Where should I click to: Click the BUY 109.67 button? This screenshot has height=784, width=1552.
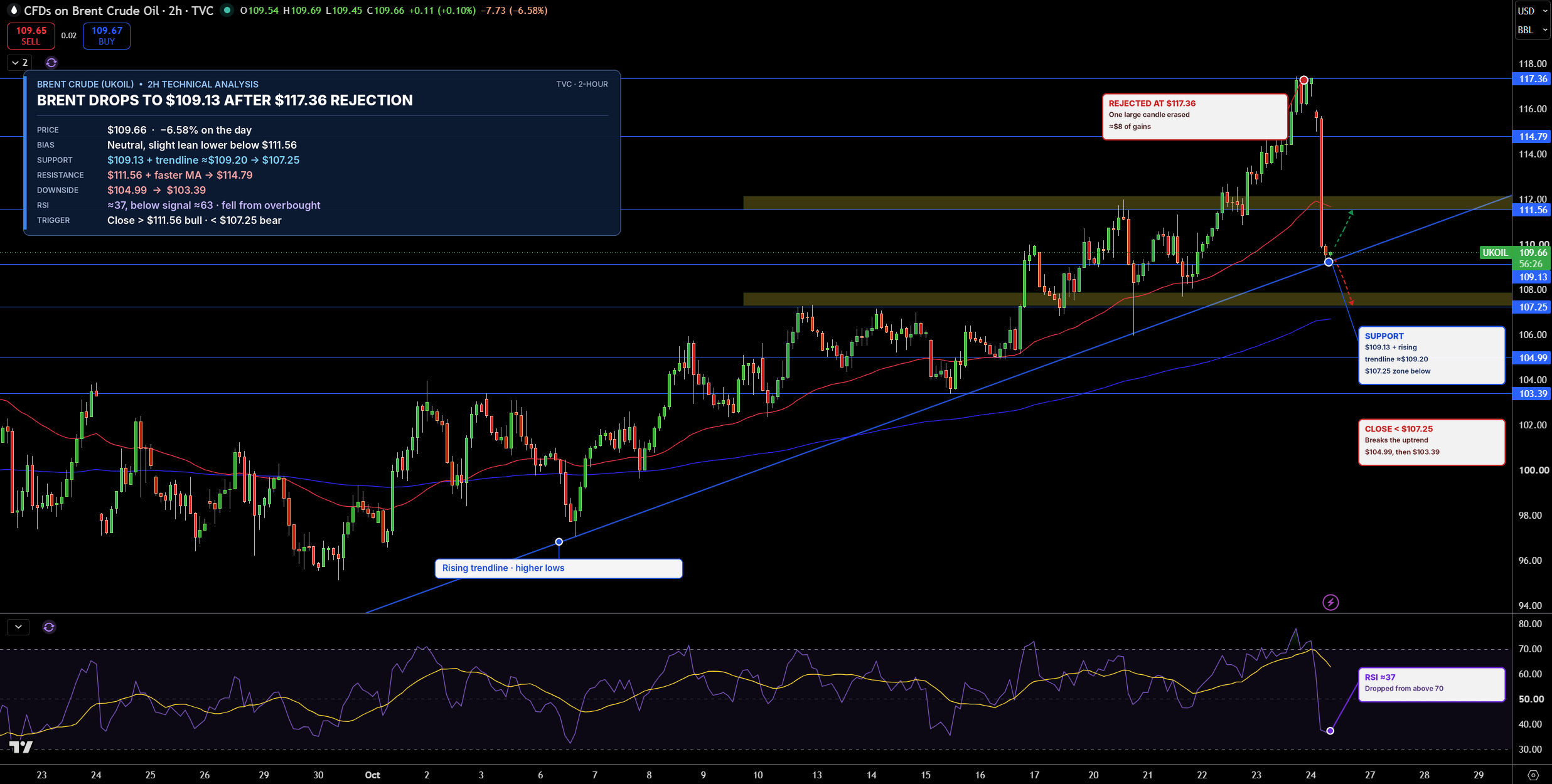107,36
